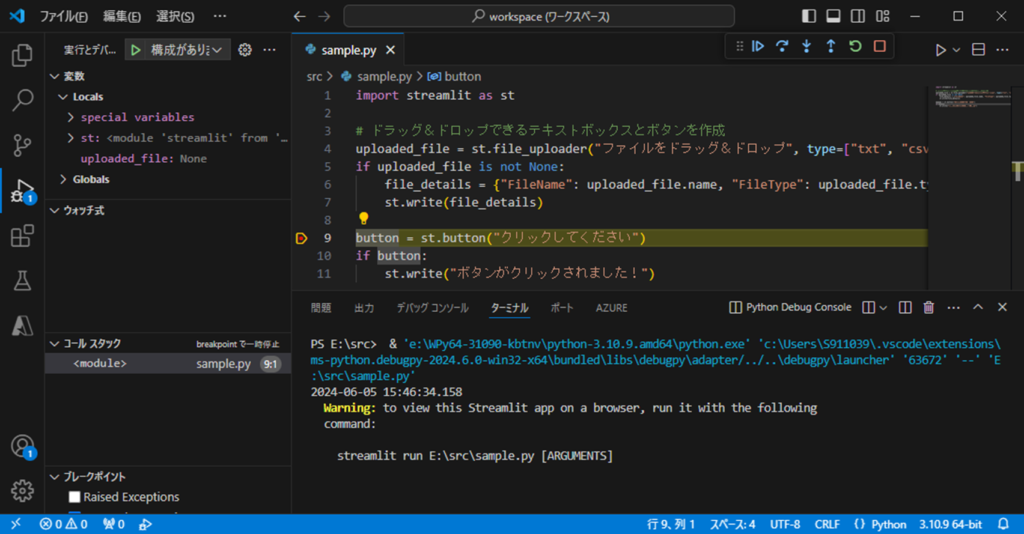Switch to the デバッグ コンソール tab
1024x534 pixels.
click(x=431, y=308)
